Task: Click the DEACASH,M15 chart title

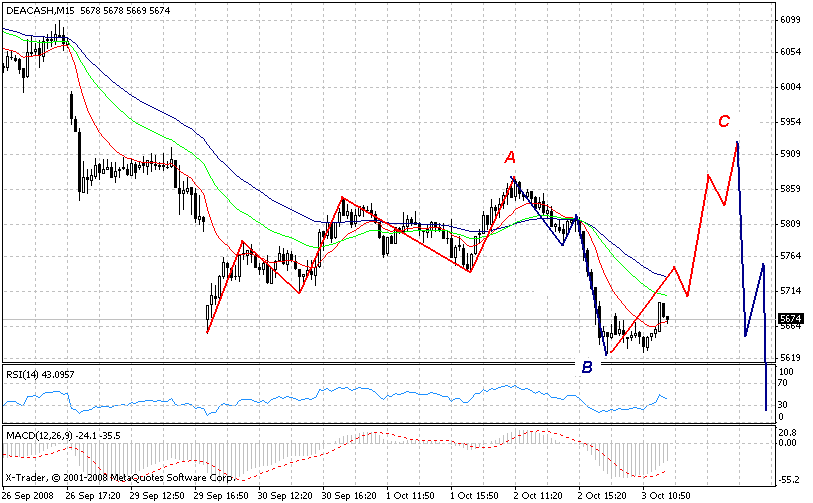Action: pyautogui.click(x=39, y=10)
